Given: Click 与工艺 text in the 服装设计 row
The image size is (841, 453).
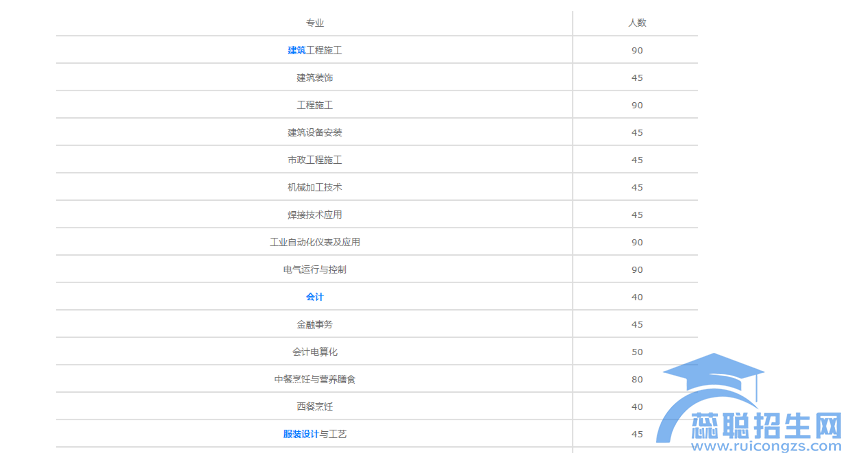Looking at the screenshot, I should tap(333, 434).
